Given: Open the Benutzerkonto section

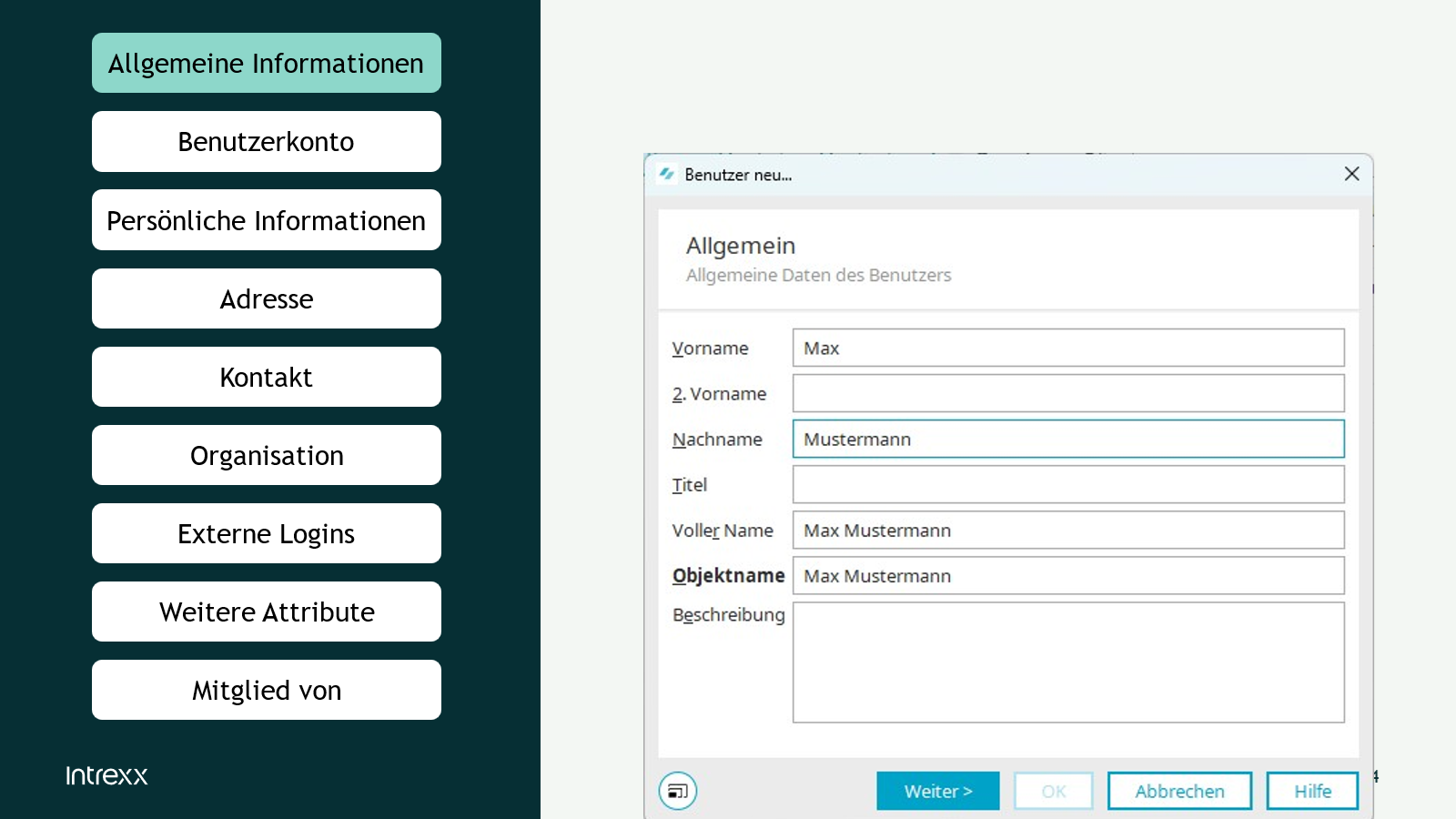Looking at the screenshot, I should pos(266,142).
